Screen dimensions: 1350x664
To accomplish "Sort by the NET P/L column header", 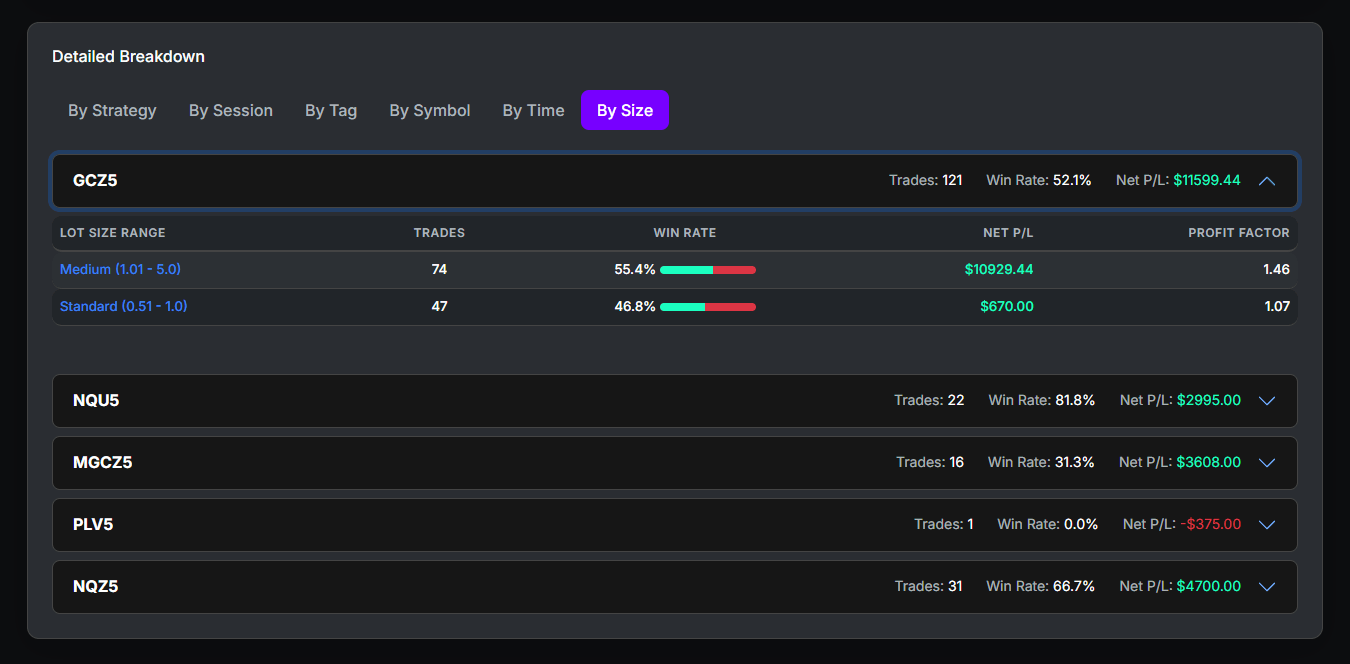I will coord(1008,232).
